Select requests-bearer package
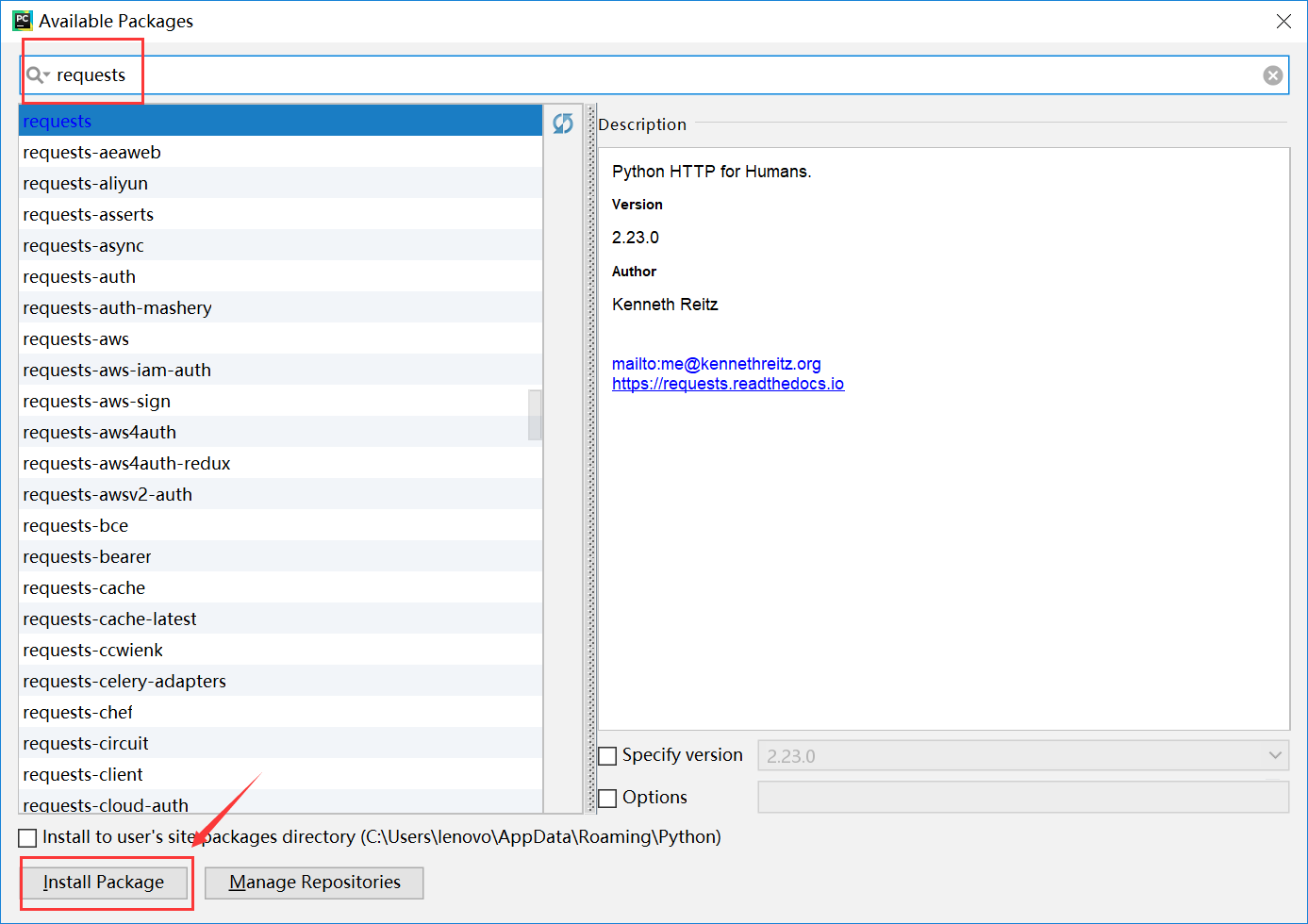Viewport: 1308px width, 924px height. tap(280, 556)
